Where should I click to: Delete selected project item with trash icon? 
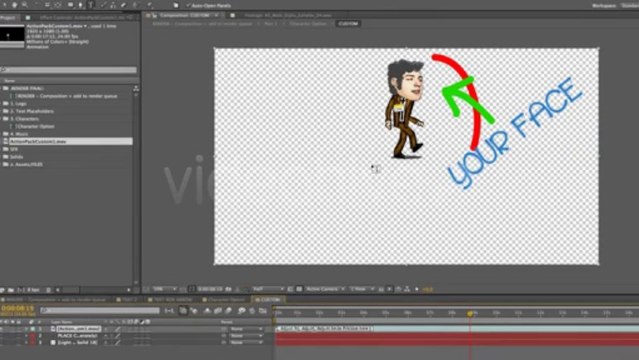pos(48,290)
